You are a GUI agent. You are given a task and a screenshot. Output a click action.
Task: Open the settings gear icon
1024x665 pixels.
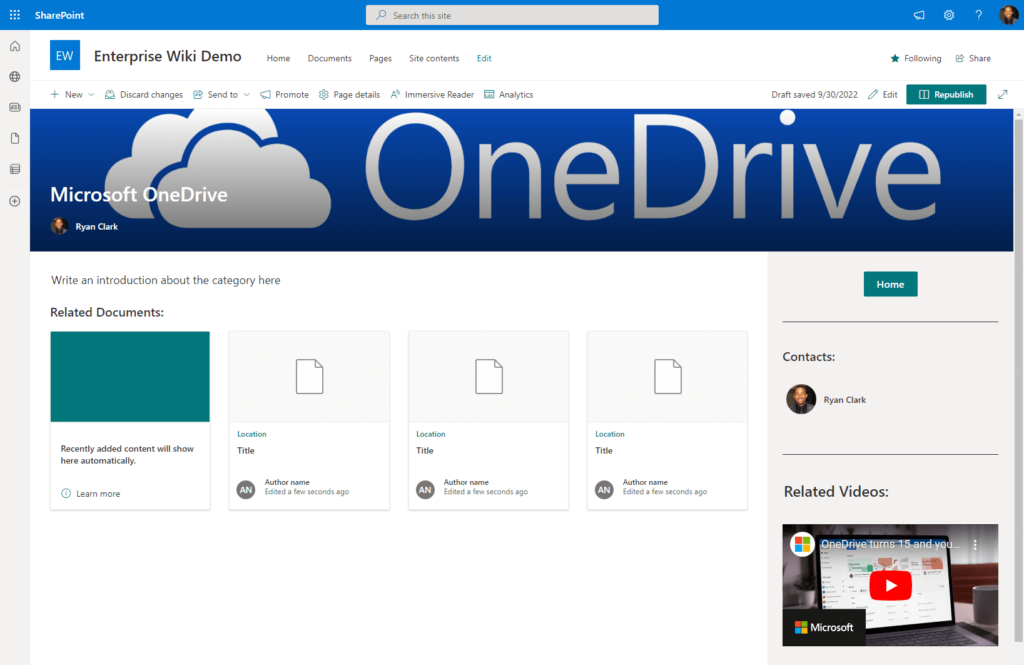point(949,15)
